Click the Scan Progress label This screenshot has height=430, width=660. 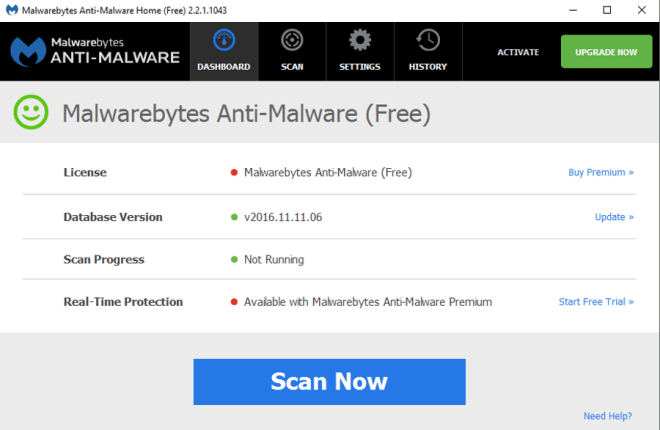coord(104,260)
